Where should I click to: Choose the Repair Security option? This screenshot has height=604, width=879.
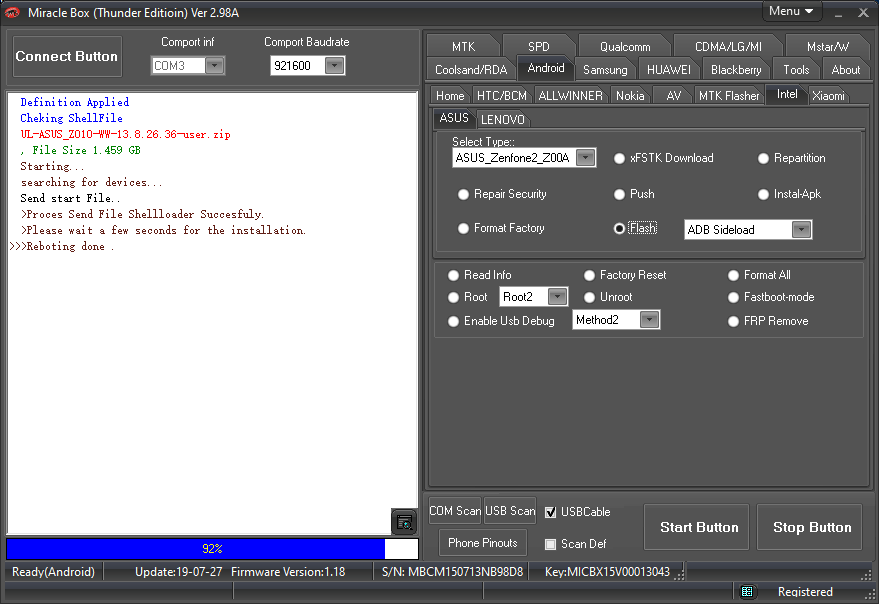[463, 195]
